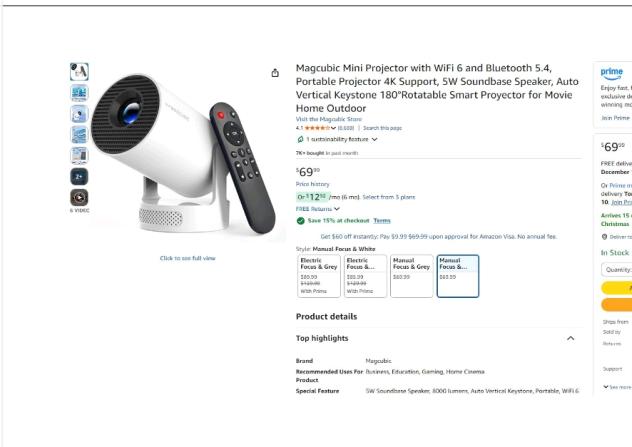
Task: Select Manual Focus & Grey style
Action: tap(412, 276)
